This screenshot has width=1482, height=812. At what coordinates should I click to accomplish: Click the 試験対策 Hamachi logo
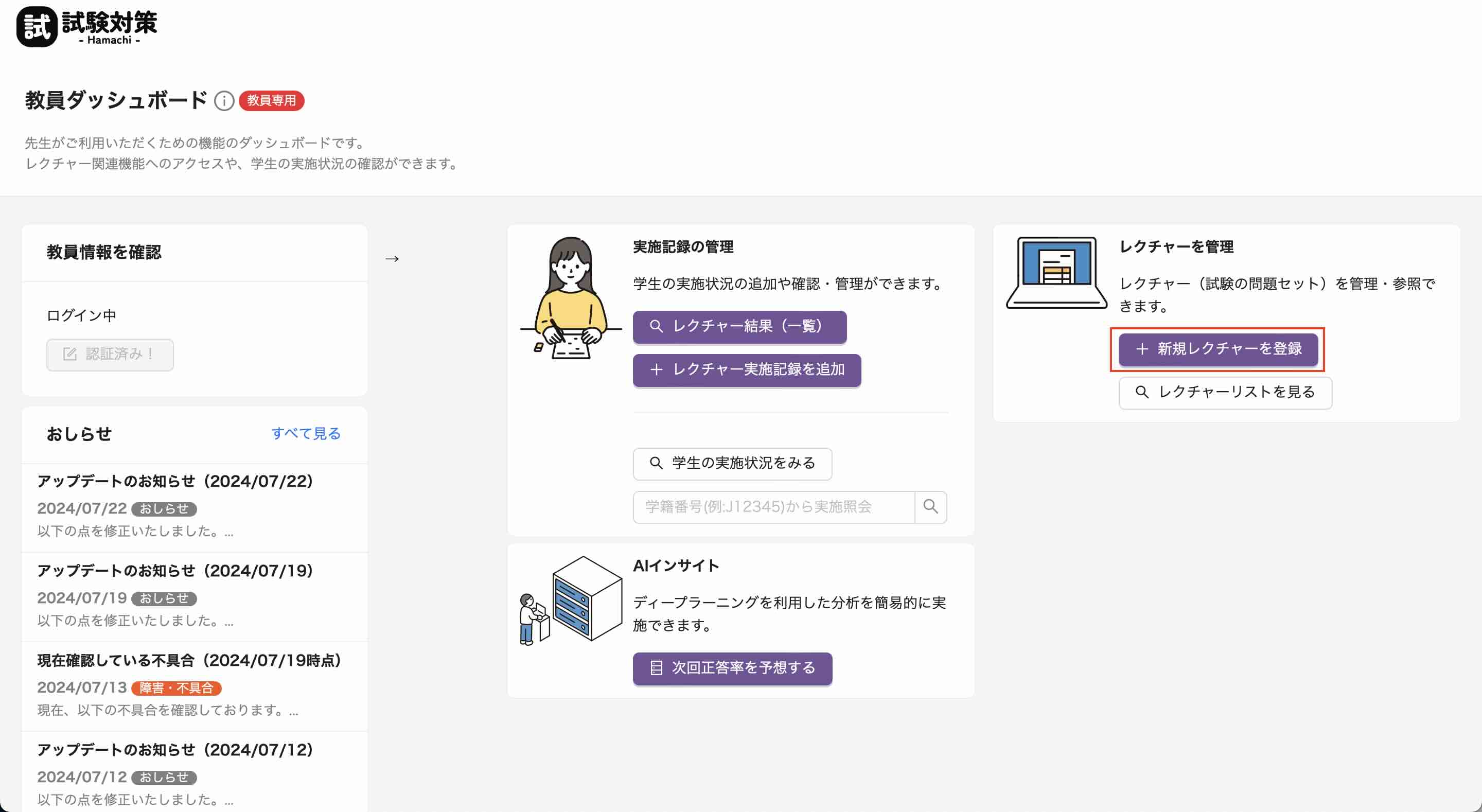pyautogui.click(x=86, y=26)
